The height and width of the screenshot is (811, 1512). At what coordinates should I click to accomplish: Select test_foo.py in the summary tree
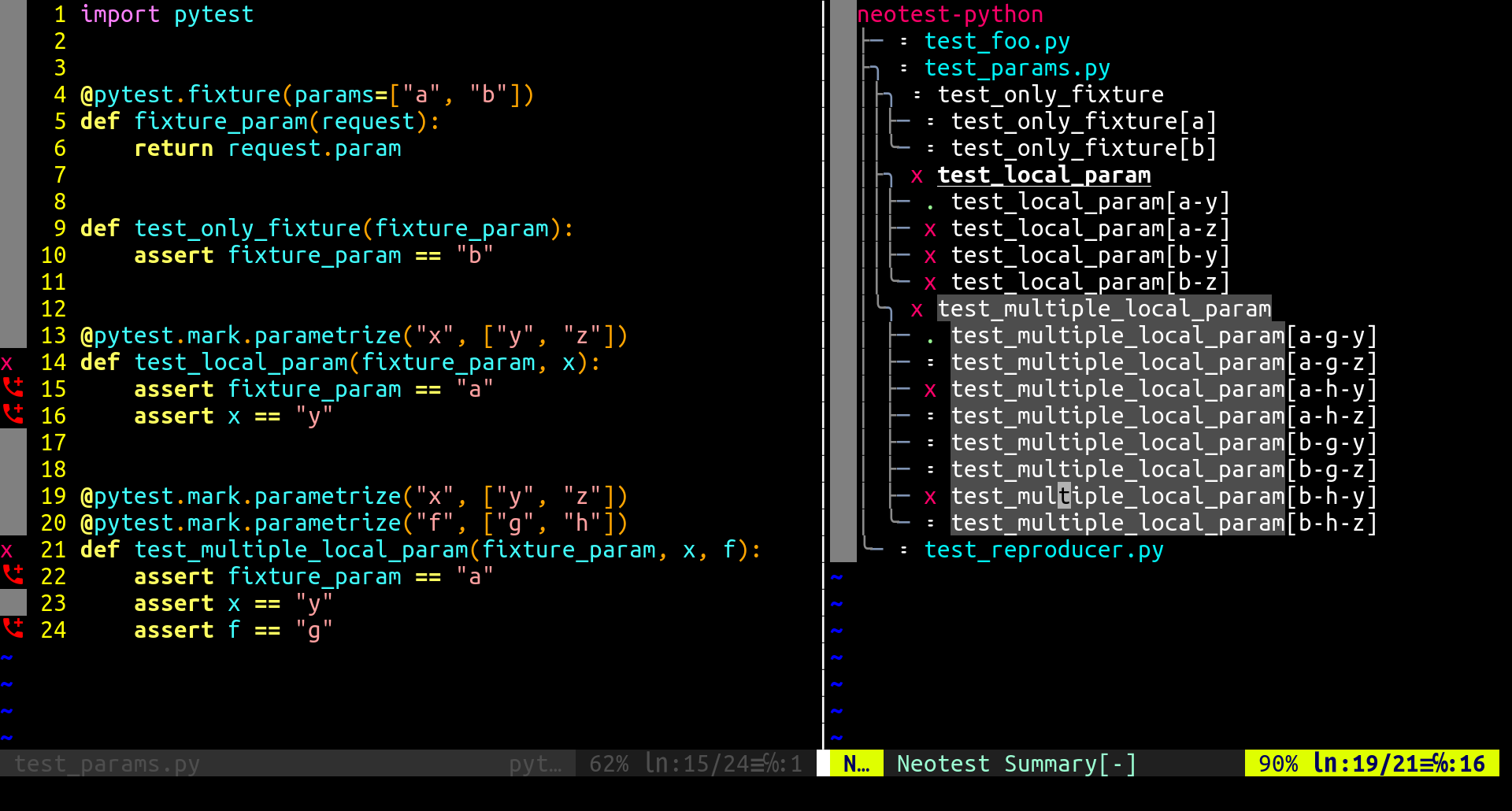tap(997, 41)
